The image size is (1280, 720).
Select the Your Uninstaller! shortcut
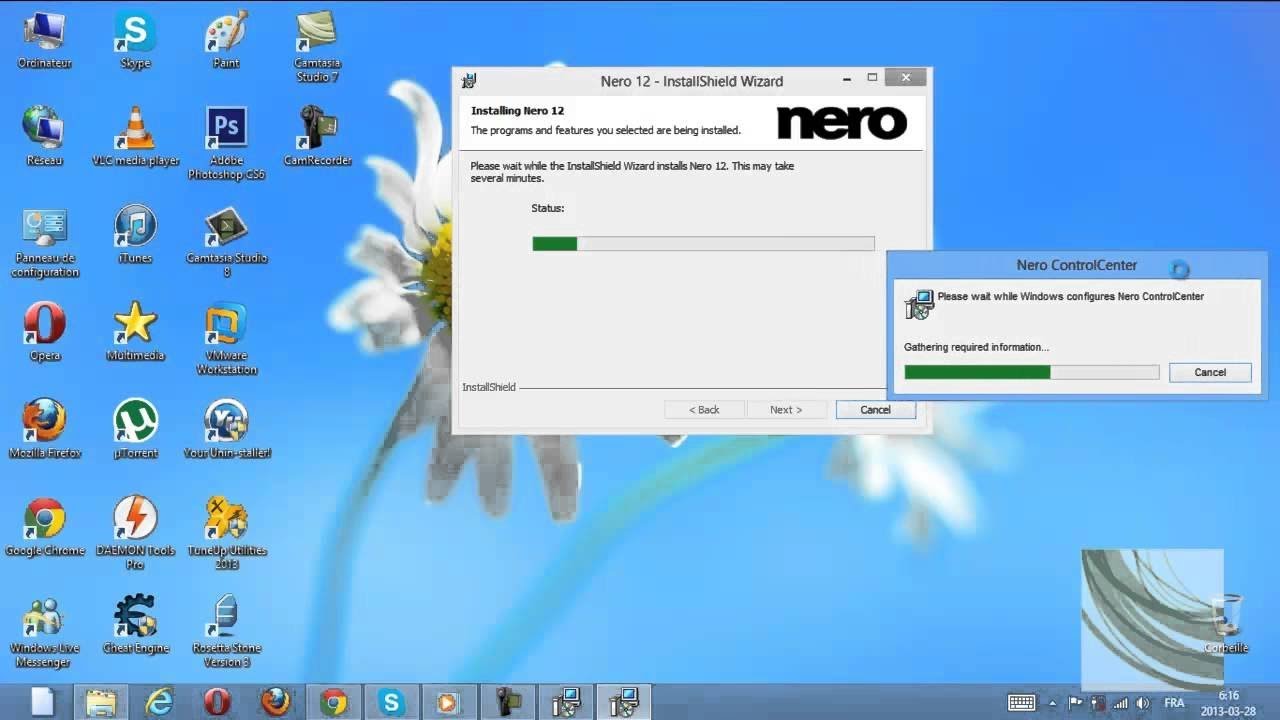[x=226, y=430]
